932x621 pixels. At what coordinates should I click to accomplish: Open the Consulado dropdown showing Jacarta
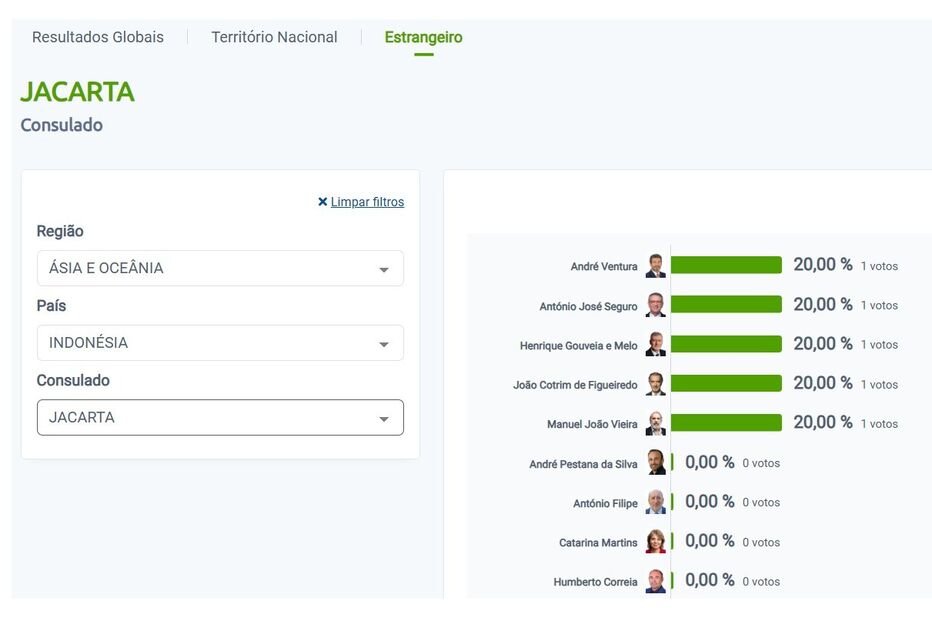click(x=220, y=418)
